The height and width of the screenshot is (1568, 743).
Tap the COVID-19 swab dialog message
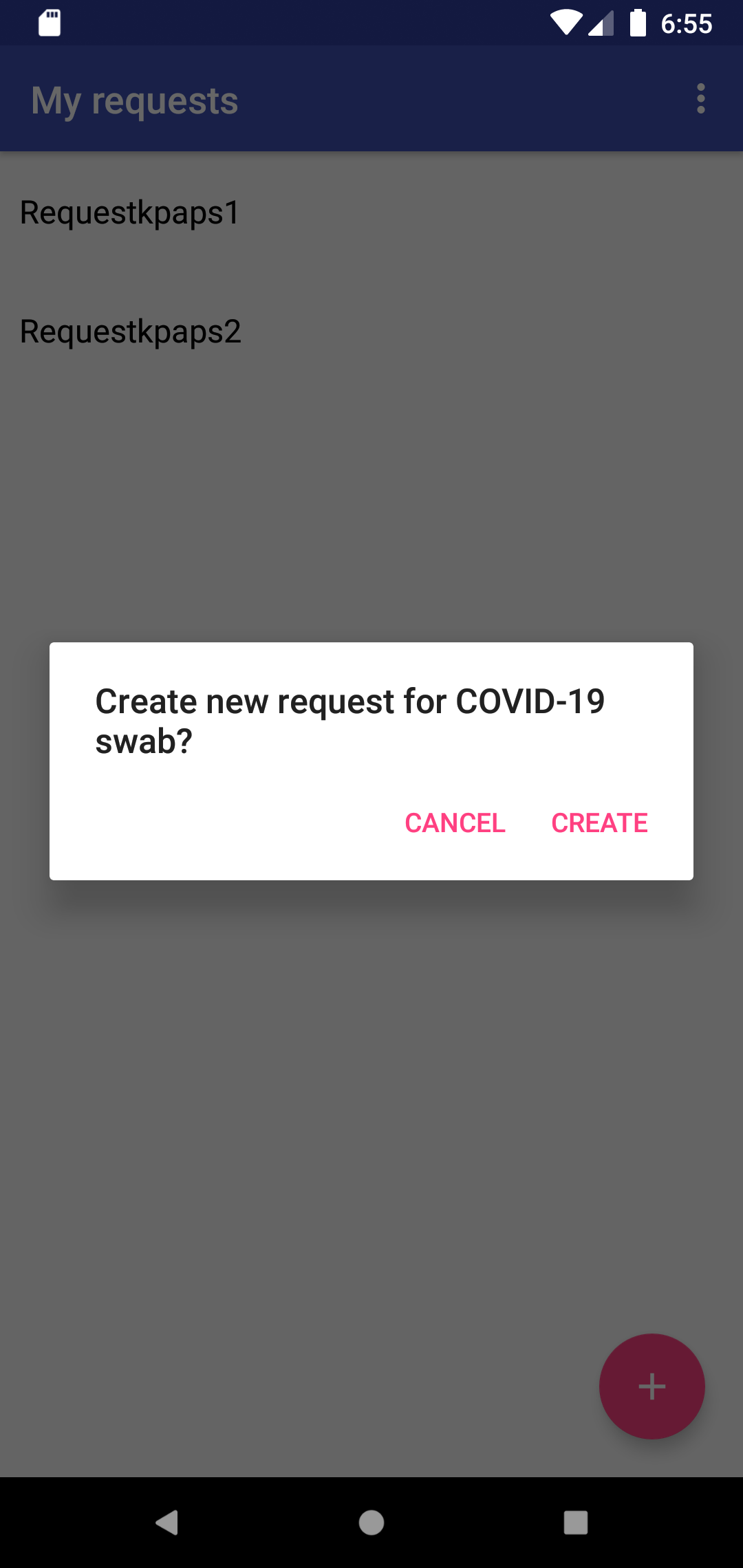point(349,721)
